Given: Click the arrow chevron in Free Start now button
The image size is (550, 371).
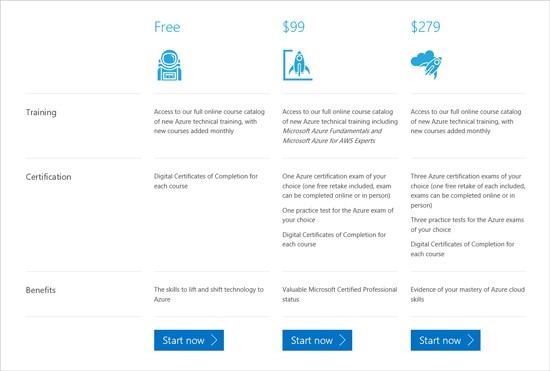Looking at the screenshot, I should click(x=214, y=340).
